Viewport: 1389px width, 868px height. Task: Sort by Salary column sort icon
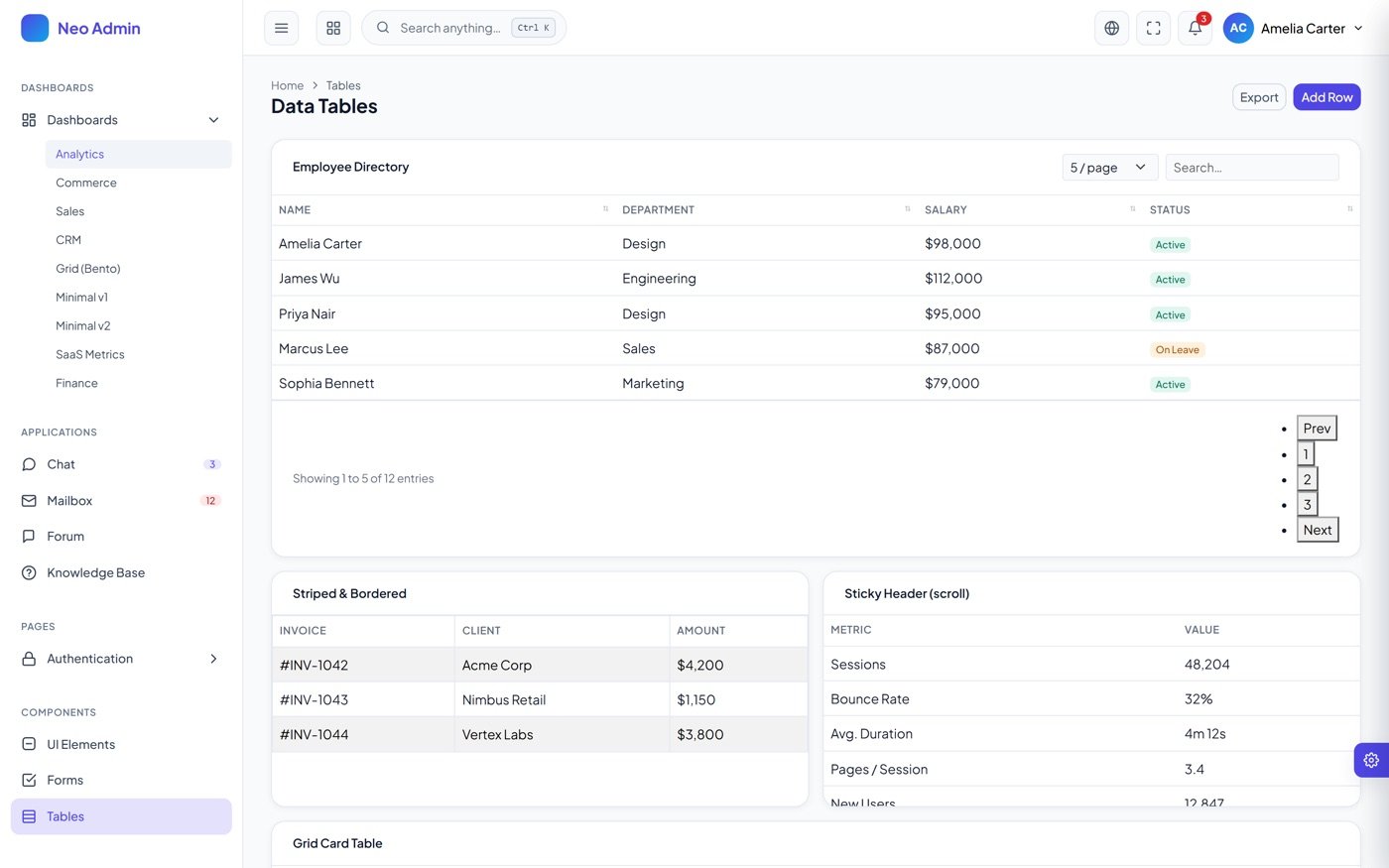pos(1133,209)
